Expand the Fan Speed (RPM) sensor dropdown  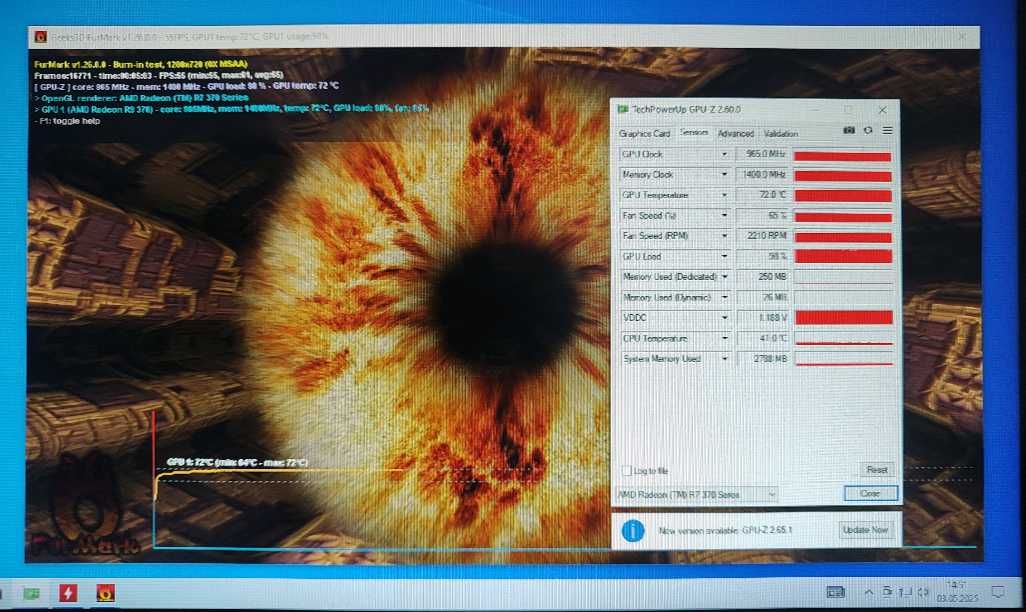[x=724, y=236]
